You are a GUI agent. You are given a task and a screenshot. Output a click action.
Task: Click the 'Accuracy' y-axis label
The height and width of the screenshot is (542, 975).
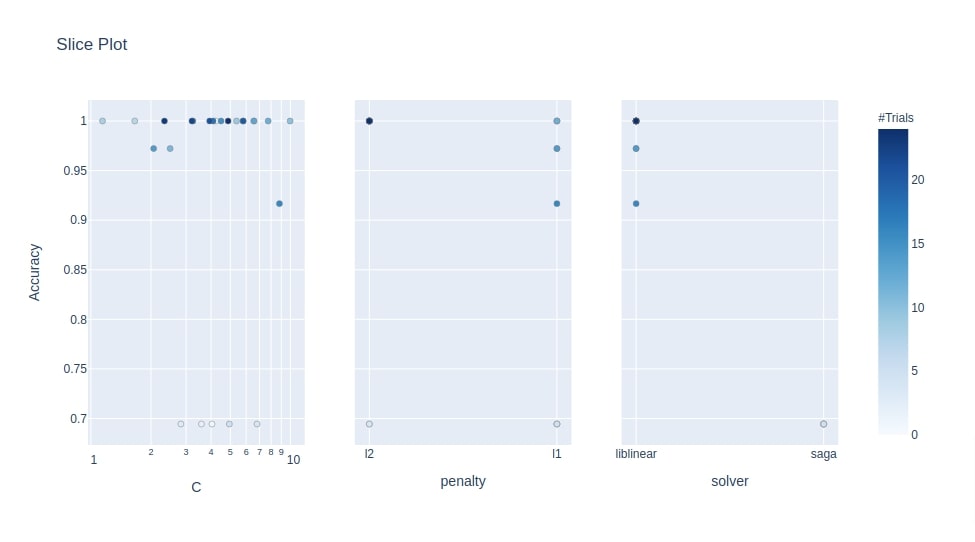pos(34,272)
